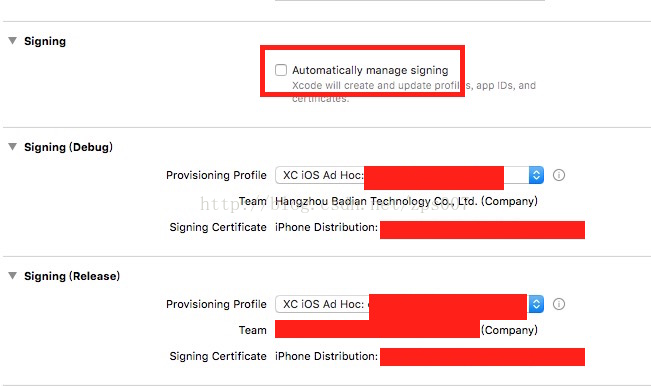This screenshot has height=386, width=651.
Task: Click the Provisioning Profile label under Debug
Action: click(x=216, y=176)
